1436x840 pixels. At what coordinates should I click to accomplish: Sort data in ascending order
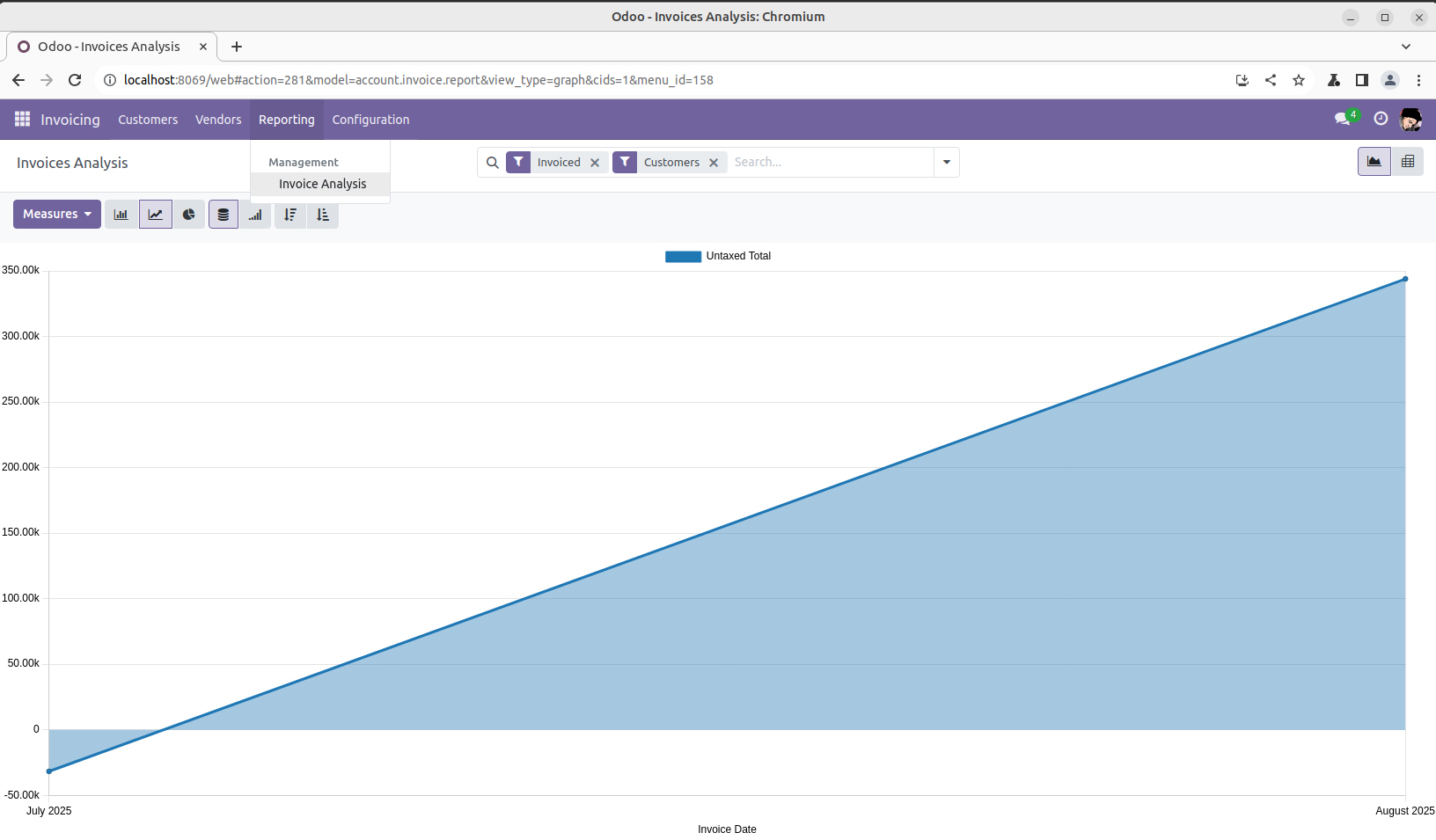coord(323,215)
